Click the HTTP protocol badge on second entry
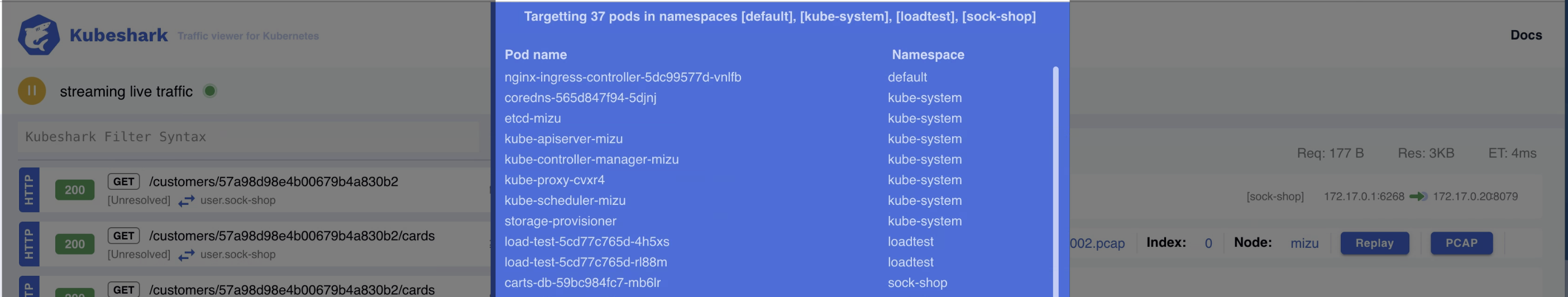 (28, 244)
